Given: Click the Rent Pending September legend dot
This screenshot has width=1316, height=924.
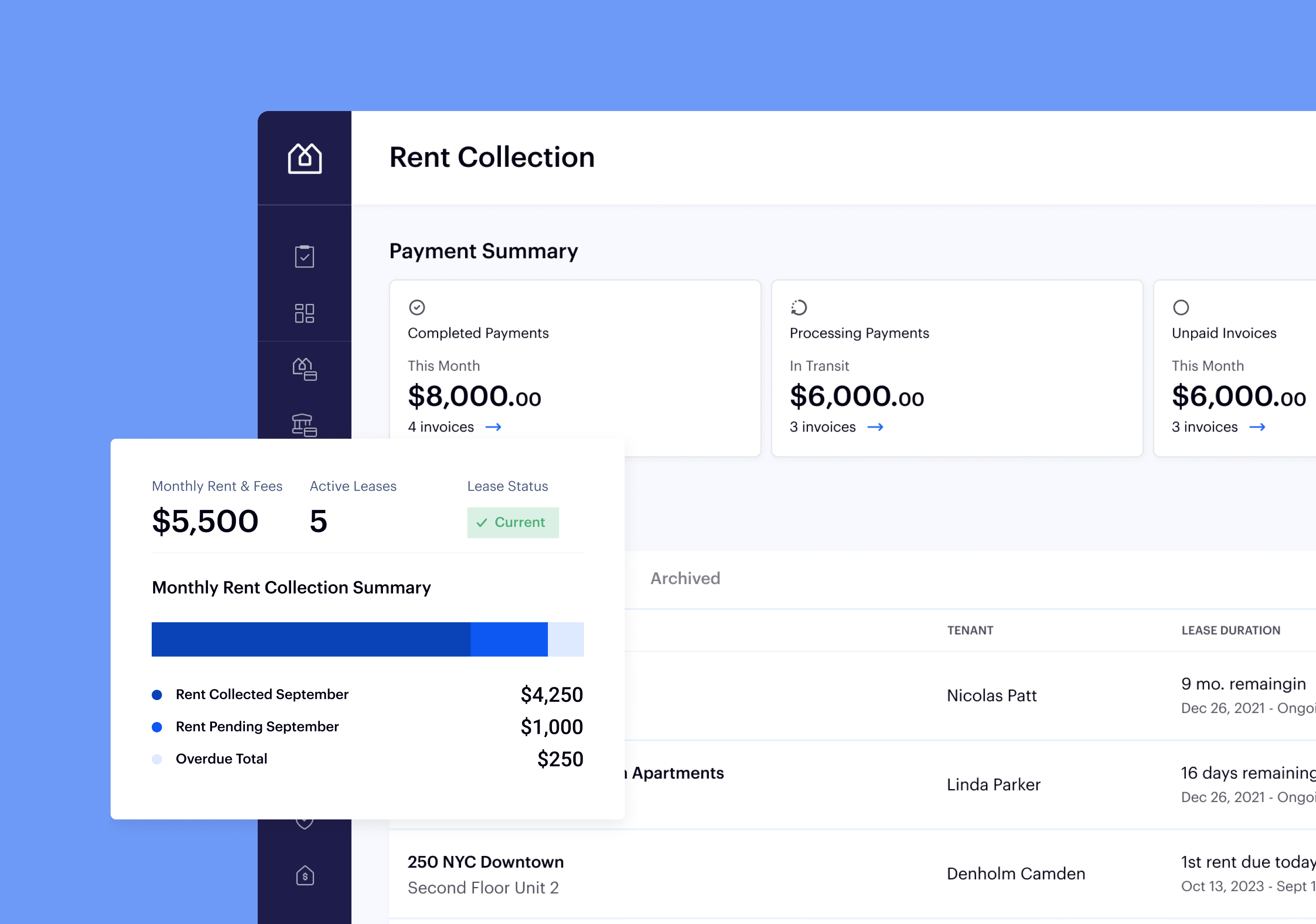Looking at the screenshot, I should pyautogui.click(x=157, y=727).
